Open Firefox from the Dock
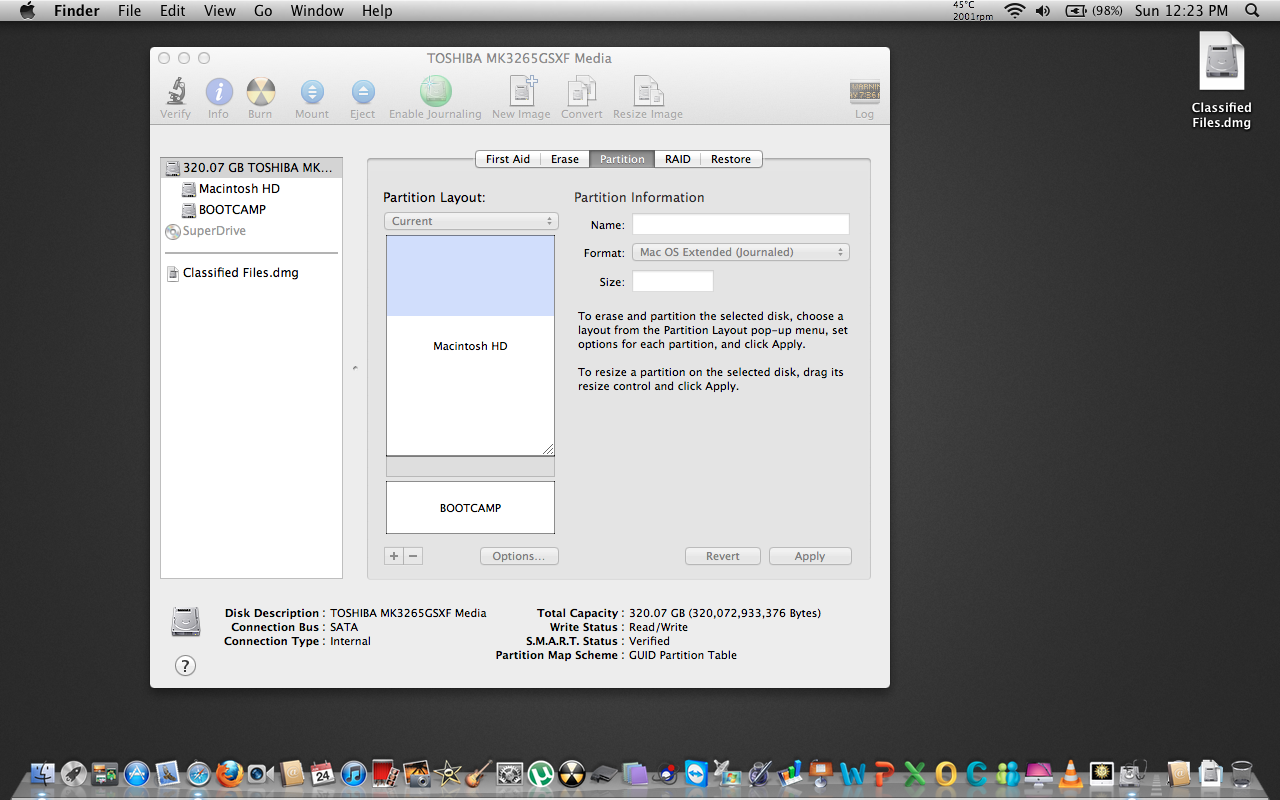This screenshot has width=1280, height=800. tap(229, 773)
